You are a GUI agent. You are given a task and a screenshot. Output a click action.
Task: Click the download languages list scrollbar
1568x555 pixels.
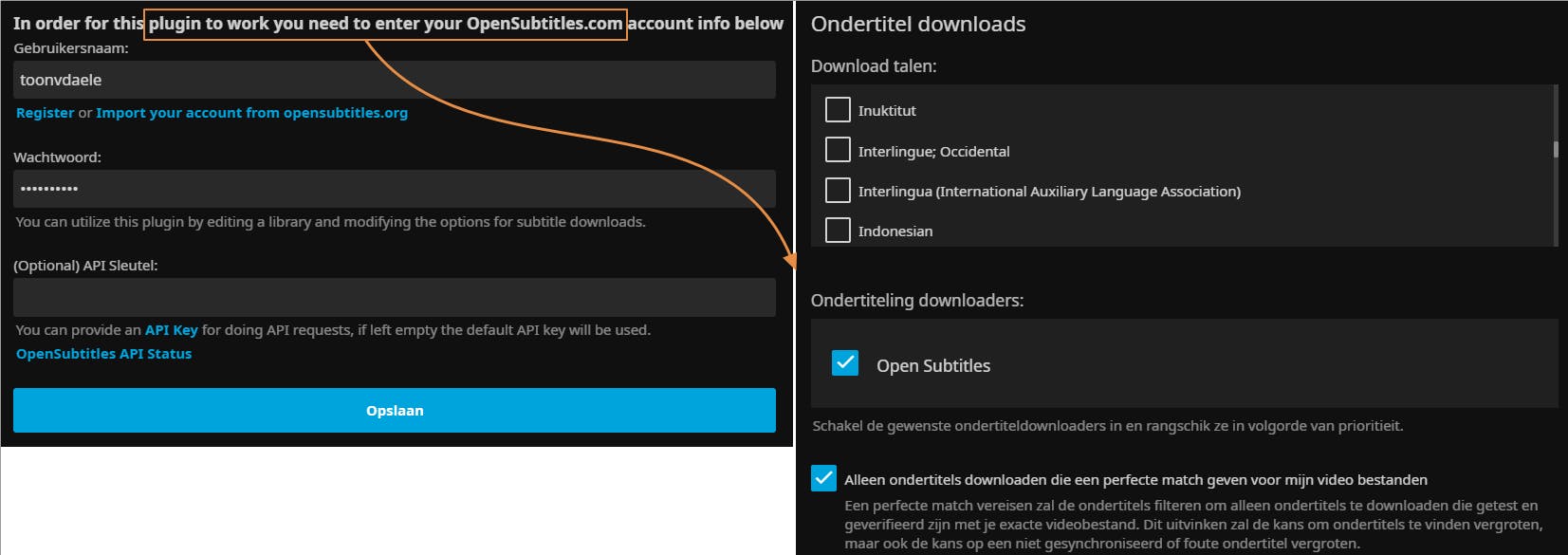pyautogui.click(x=1556, y=150)
